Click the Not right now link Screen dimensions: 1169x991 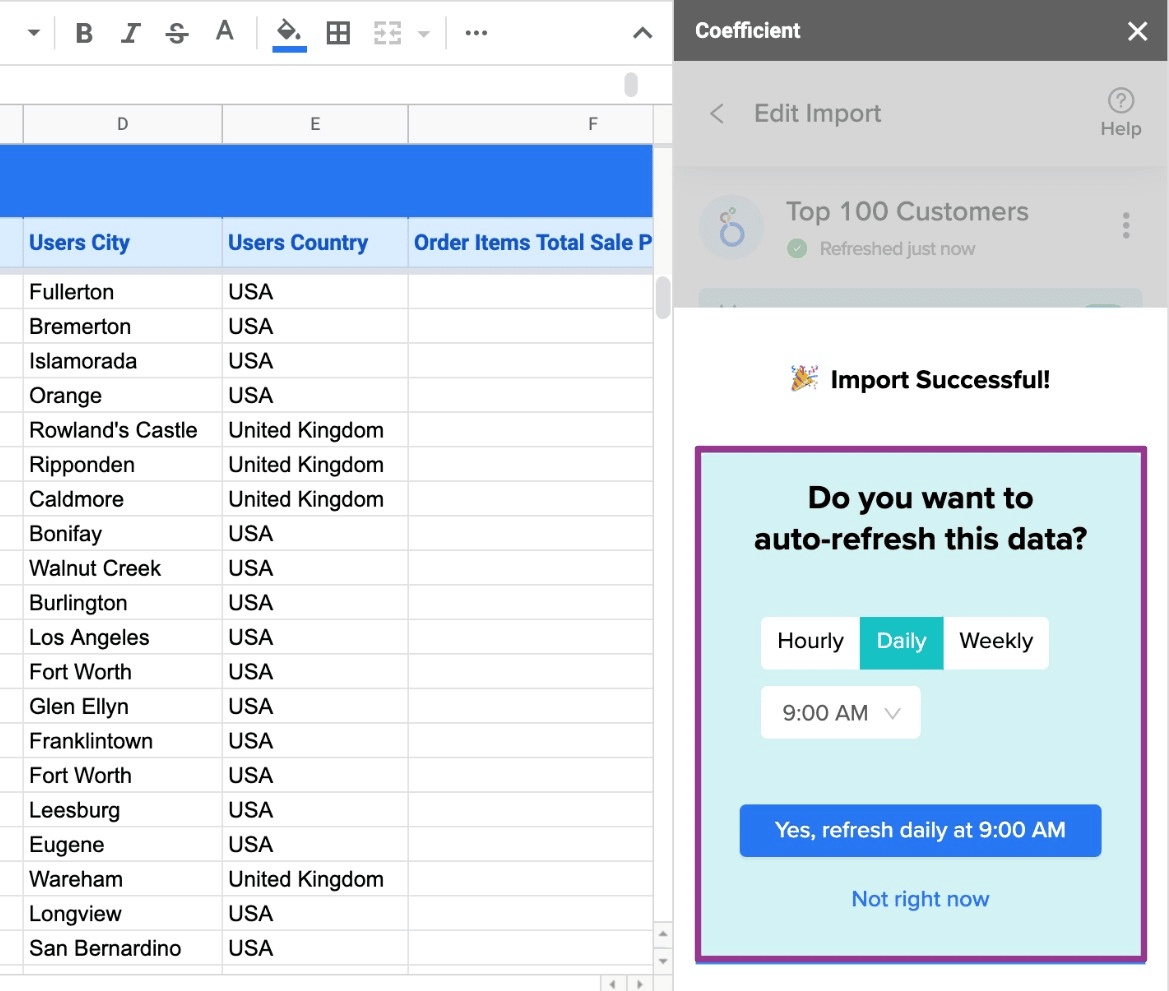tap(920, 899)
